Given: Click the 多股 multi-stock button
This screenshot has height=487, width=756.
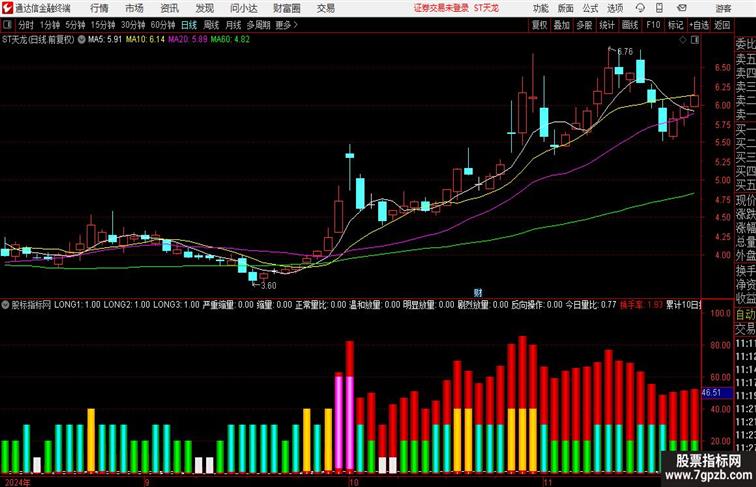Looking at the screenshot, I should [x=584, y=25].
